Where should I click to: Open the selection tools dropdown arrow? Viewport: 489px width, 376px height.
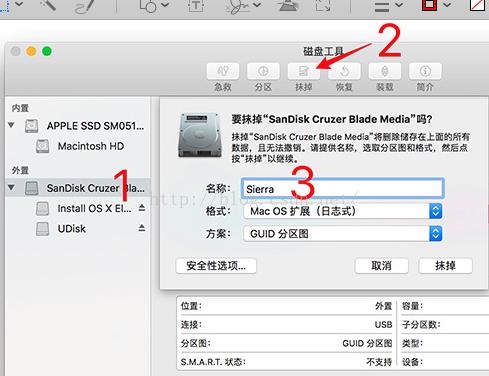19,5
